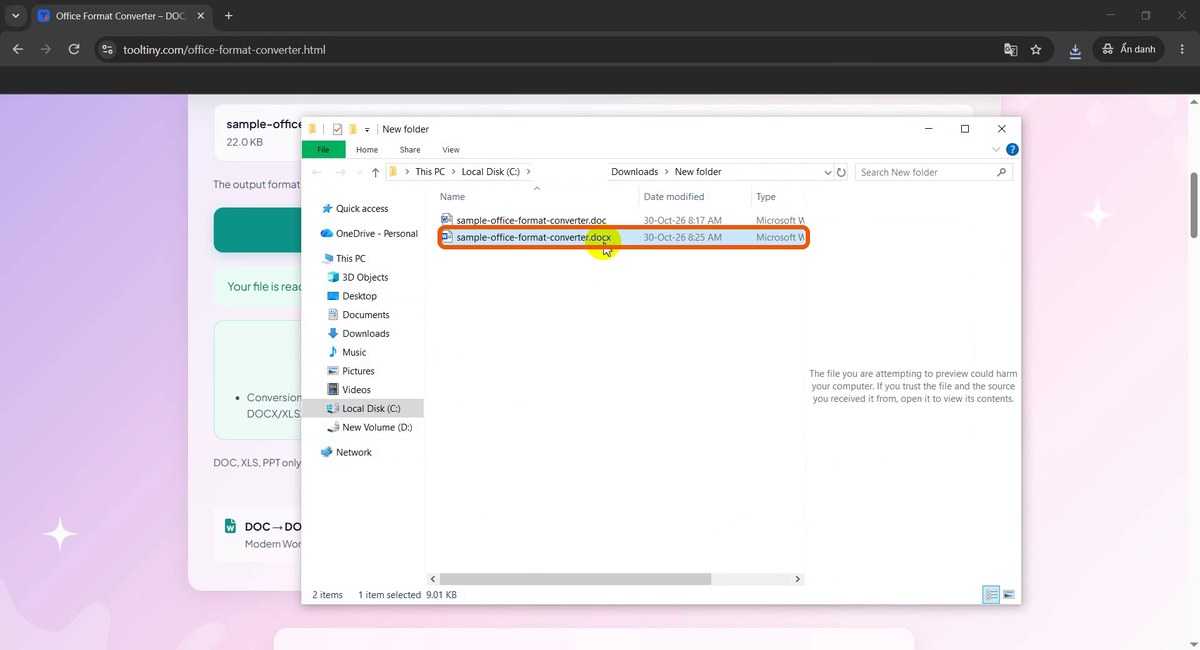Open a new Chrome tab
Image resolution: width=1200 pixels, height=650 pixels.
click(228, 16)
